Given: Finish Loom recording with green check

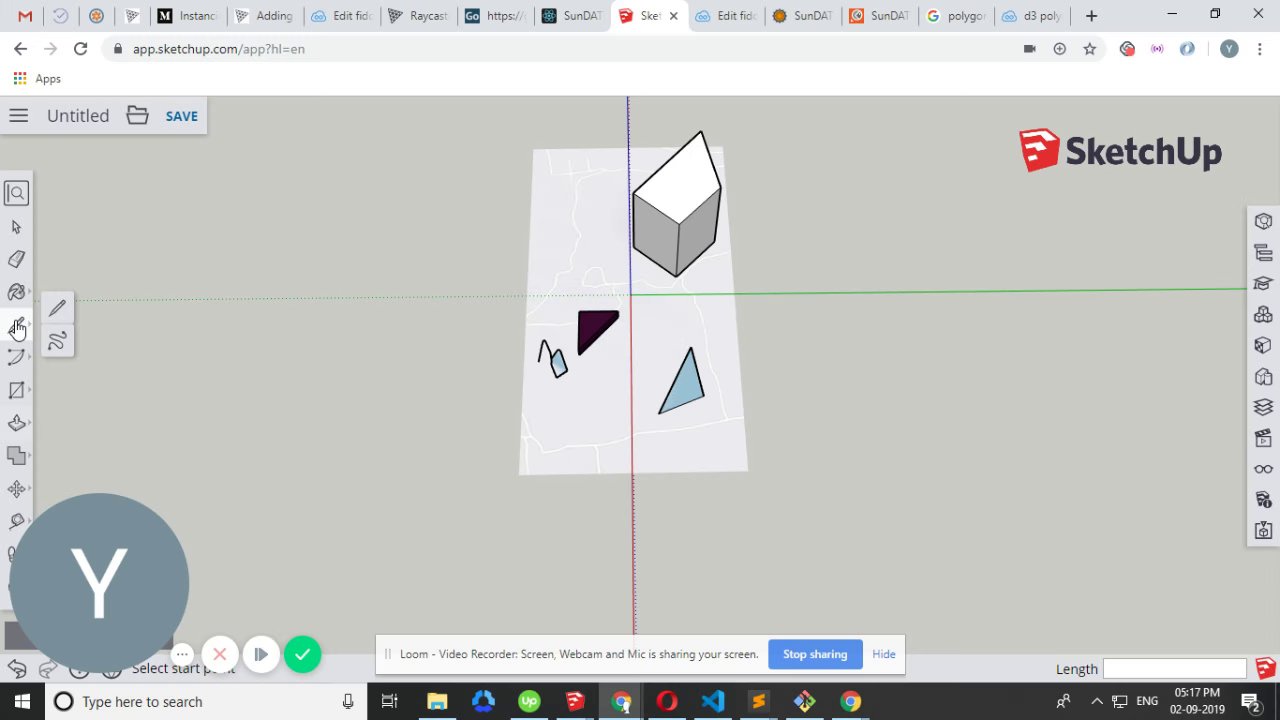Looking at the screenshot, I should (302, 655).
